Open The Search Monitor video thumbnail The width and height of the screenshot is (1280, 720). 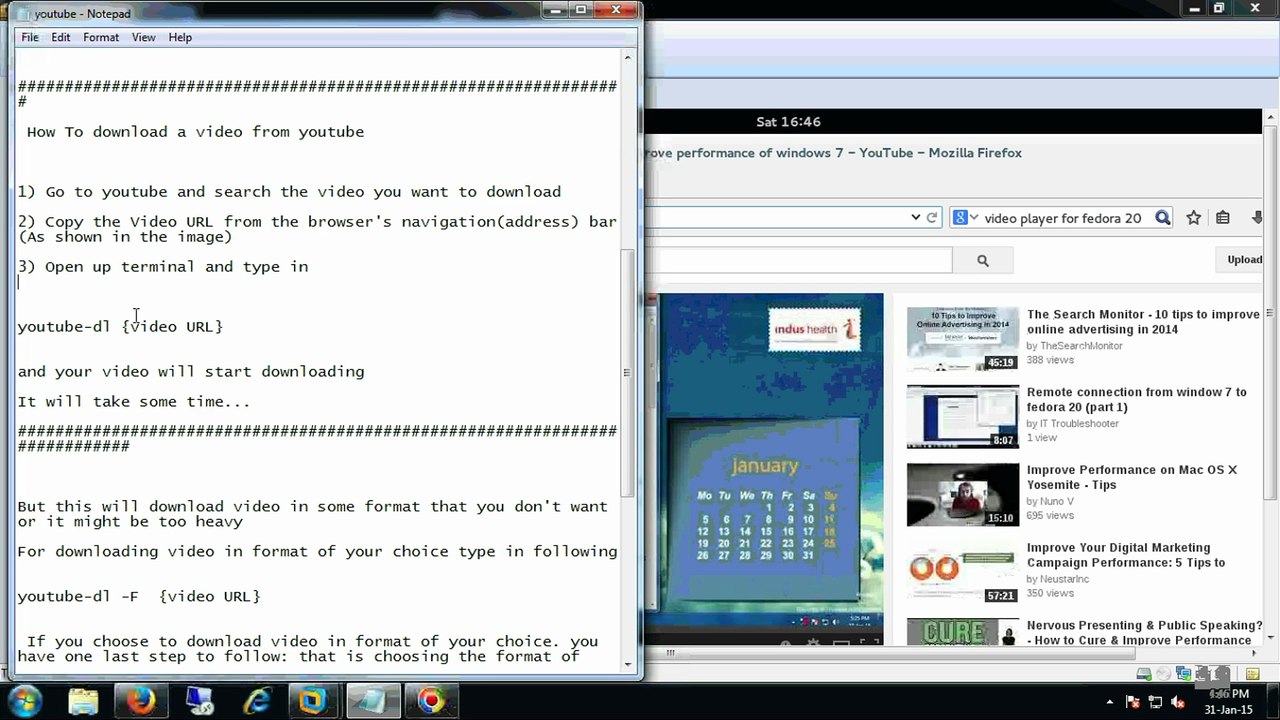click(x=963, y=339)
